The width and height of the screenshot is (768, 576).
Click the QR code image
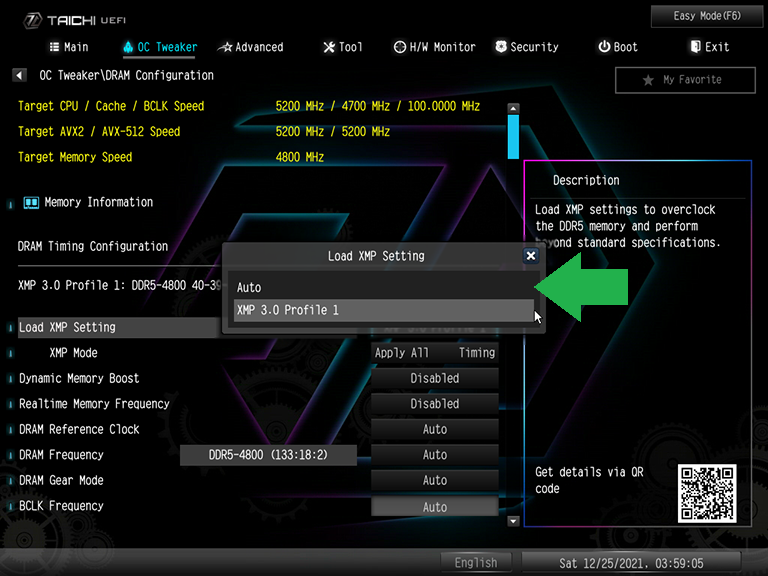tap(707, 493)
